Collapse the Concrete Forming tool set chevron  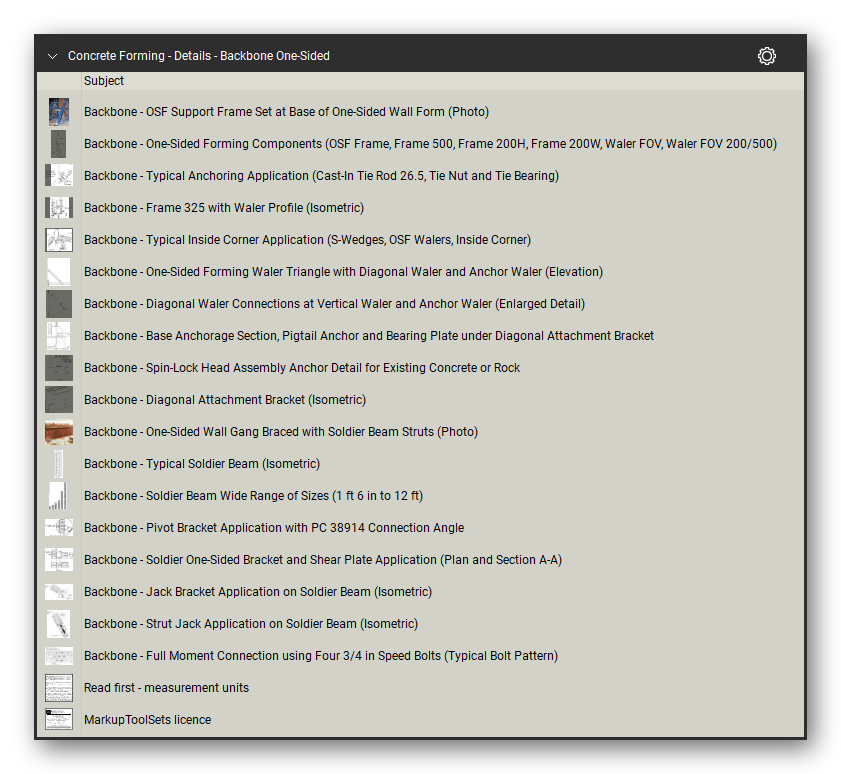pyautogui.click(x=52, y=56)
